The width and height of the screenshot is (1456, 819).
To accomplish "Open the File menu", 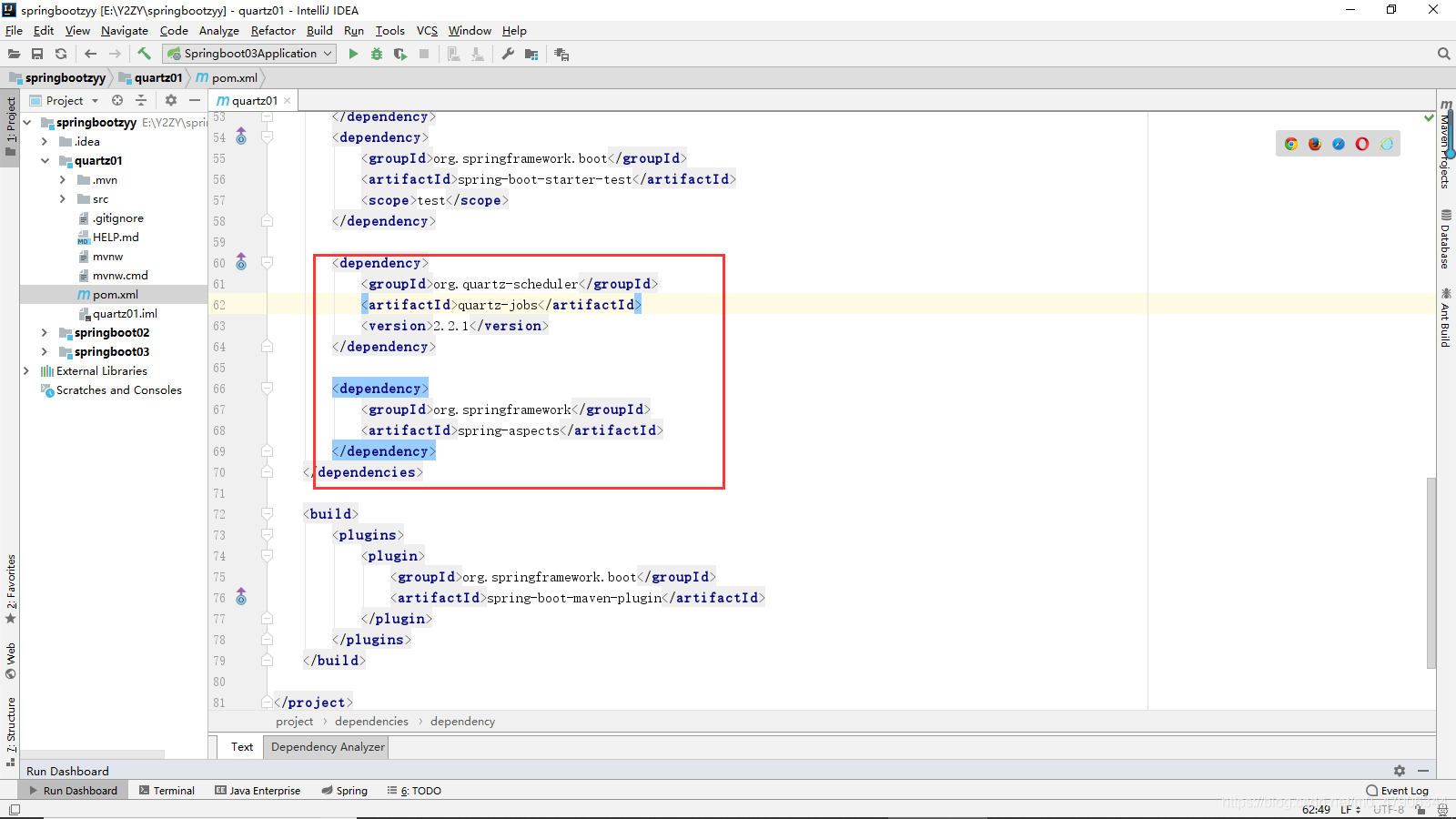I will 15,30.
